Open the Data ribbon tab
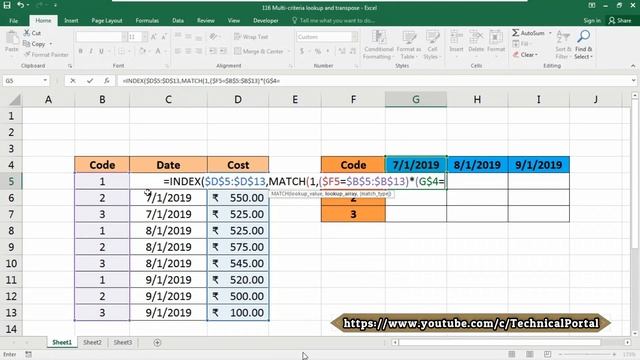Image resolution: width=640 pixels, height=360 pixels. click(x=178, y=20)
